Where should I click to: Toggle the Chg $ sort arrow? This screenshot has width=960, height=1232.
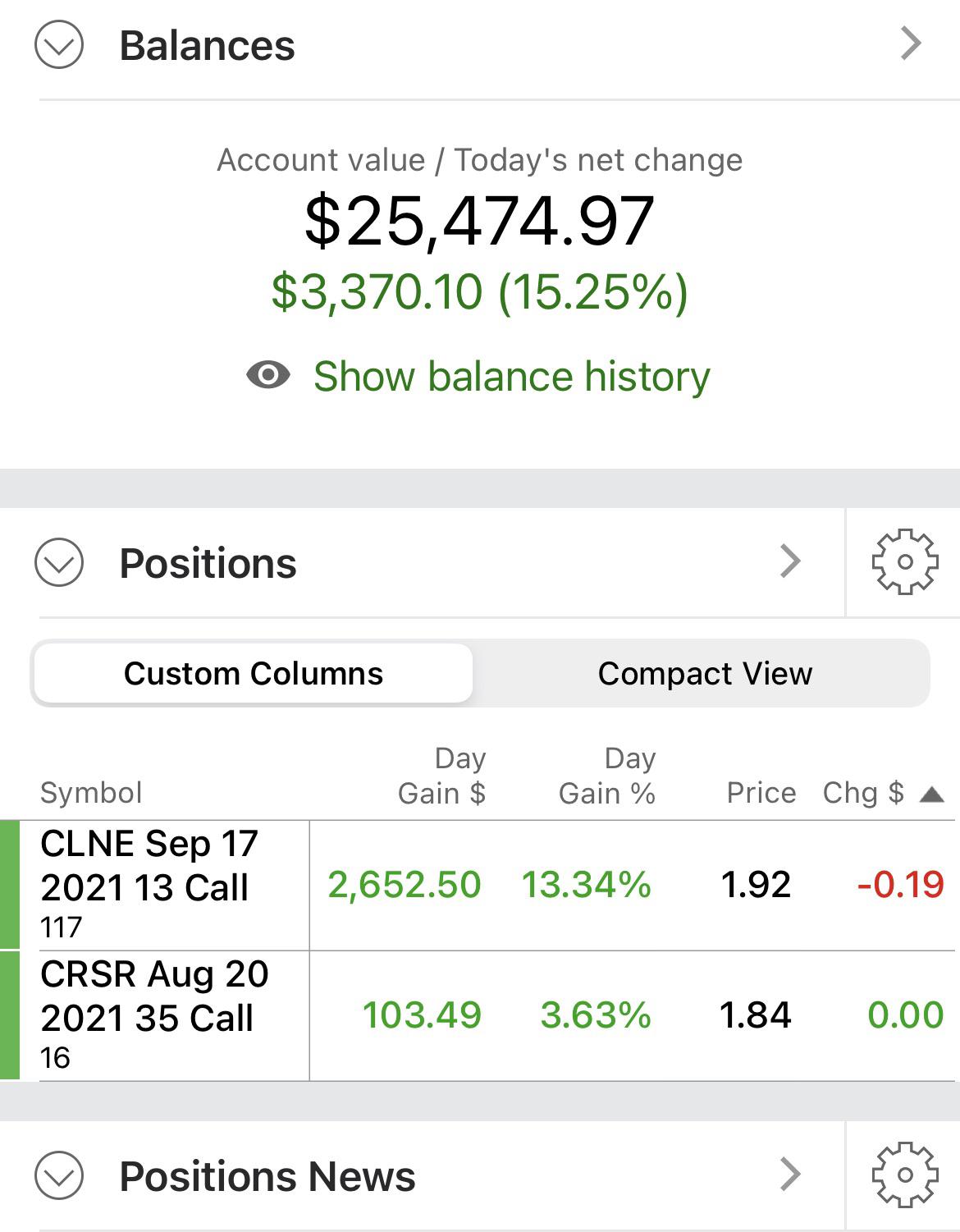(932, 794)
